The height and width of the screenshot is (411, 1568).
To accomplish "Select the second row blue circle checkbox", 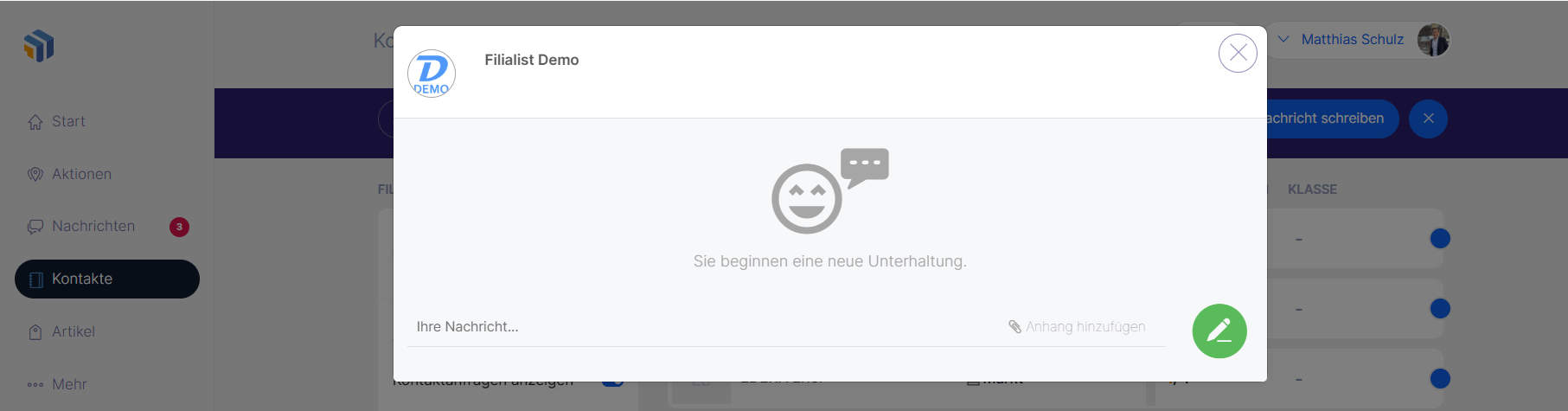I will (x=1440, y=308).
